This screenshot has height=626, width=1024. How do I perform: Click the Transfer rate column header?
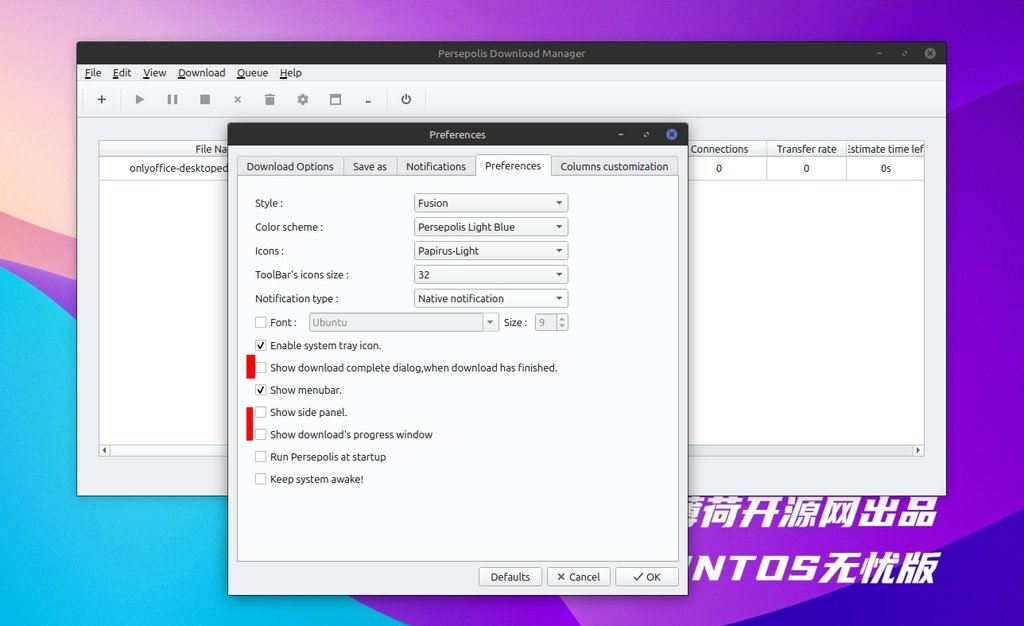tap(807, 149)
